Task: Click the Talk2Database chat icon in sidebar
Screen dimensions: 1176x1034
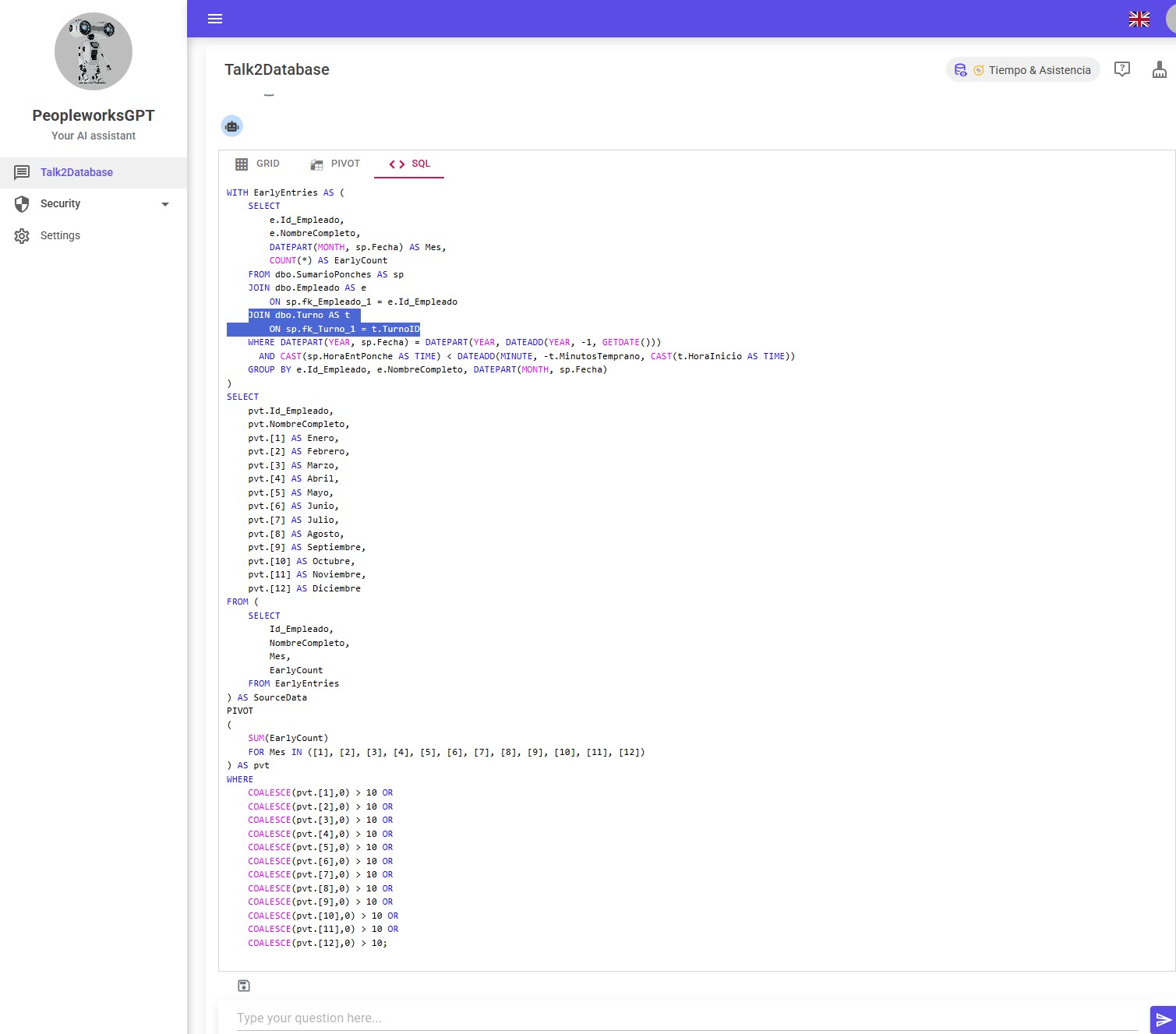Action: click(x=22, y=172)
